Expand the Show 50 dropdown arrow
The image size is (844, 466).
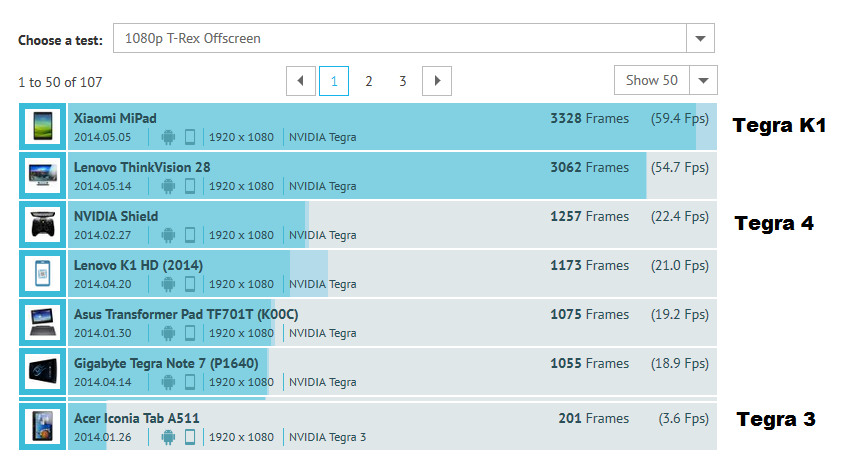pos(703,80)
